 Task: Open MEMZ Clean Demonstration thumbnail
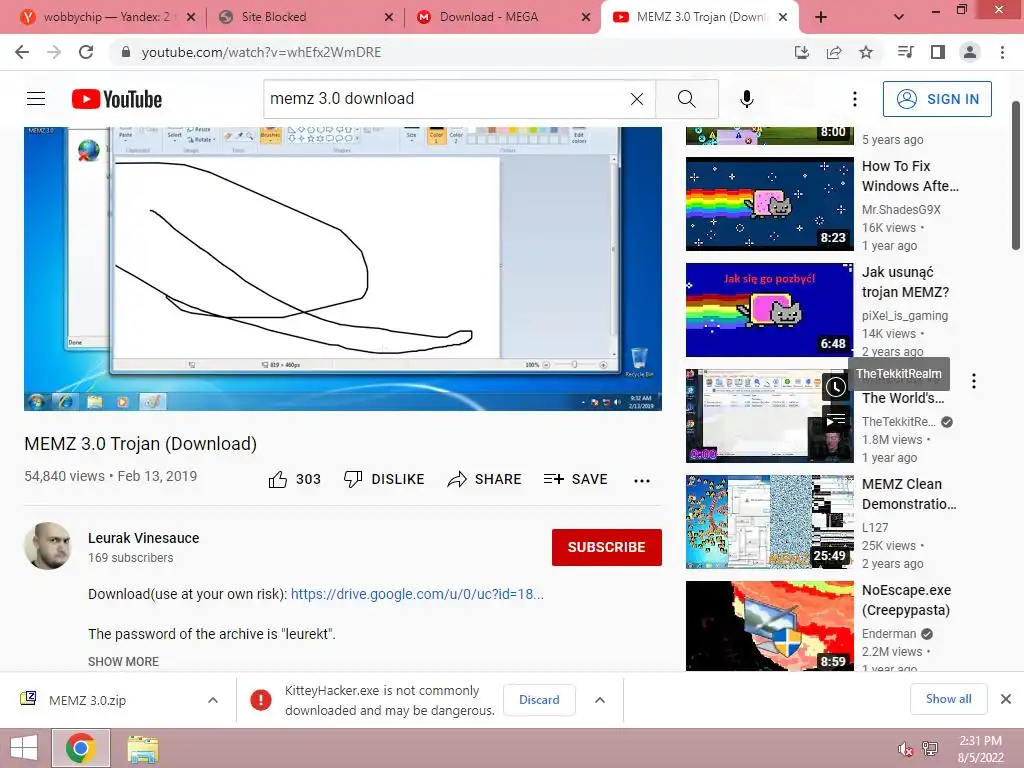click(769, 522)
